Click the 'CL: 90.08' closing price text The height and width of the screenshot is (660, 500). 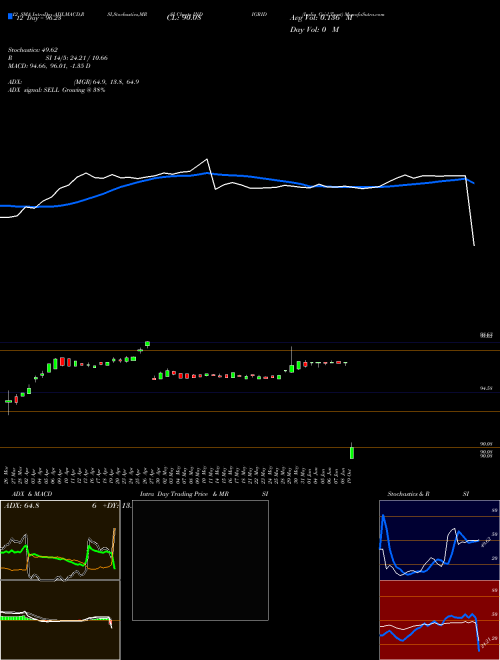[184, 18]
